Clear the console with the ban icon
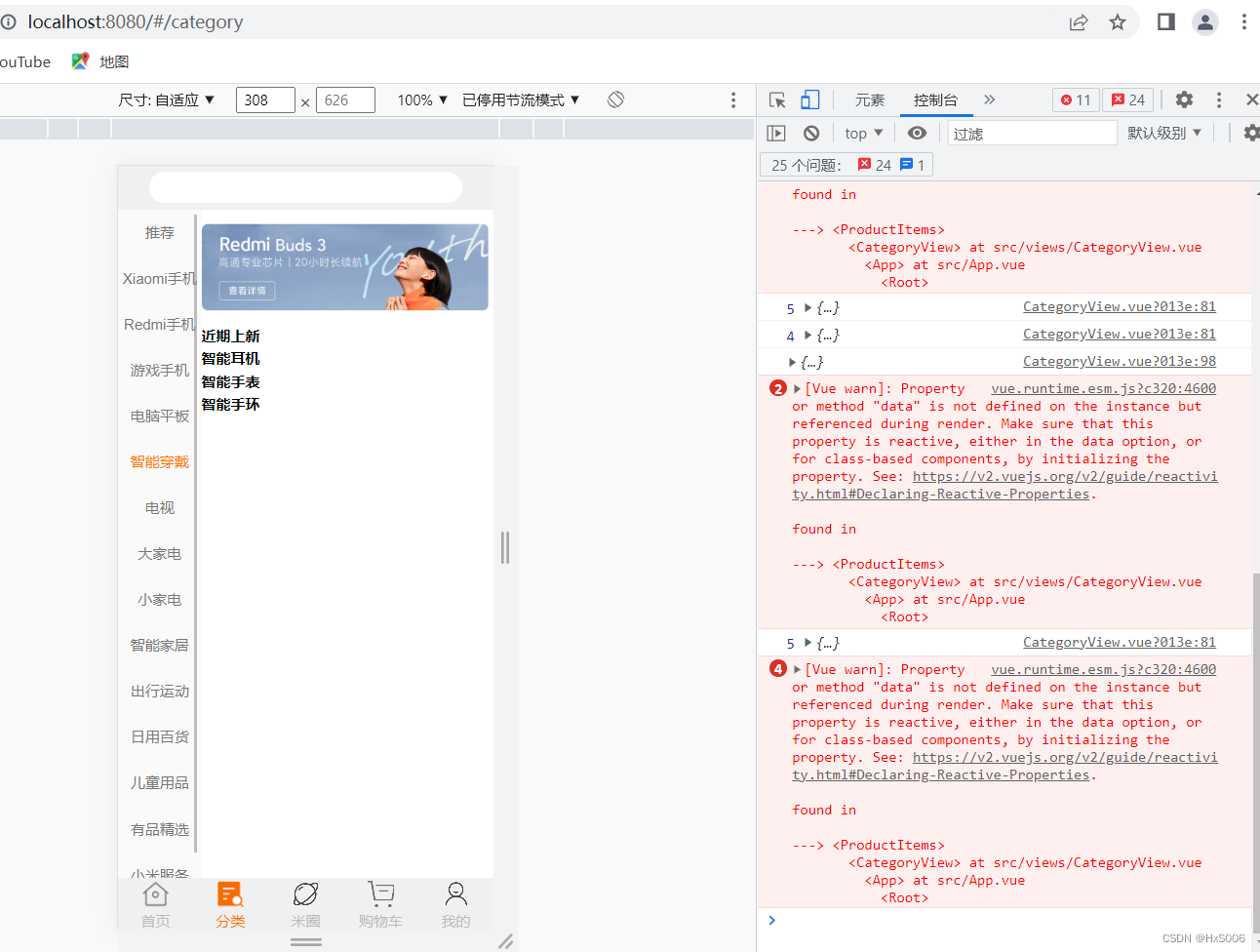Screen dimensions: 1260x952 (811, 134)
